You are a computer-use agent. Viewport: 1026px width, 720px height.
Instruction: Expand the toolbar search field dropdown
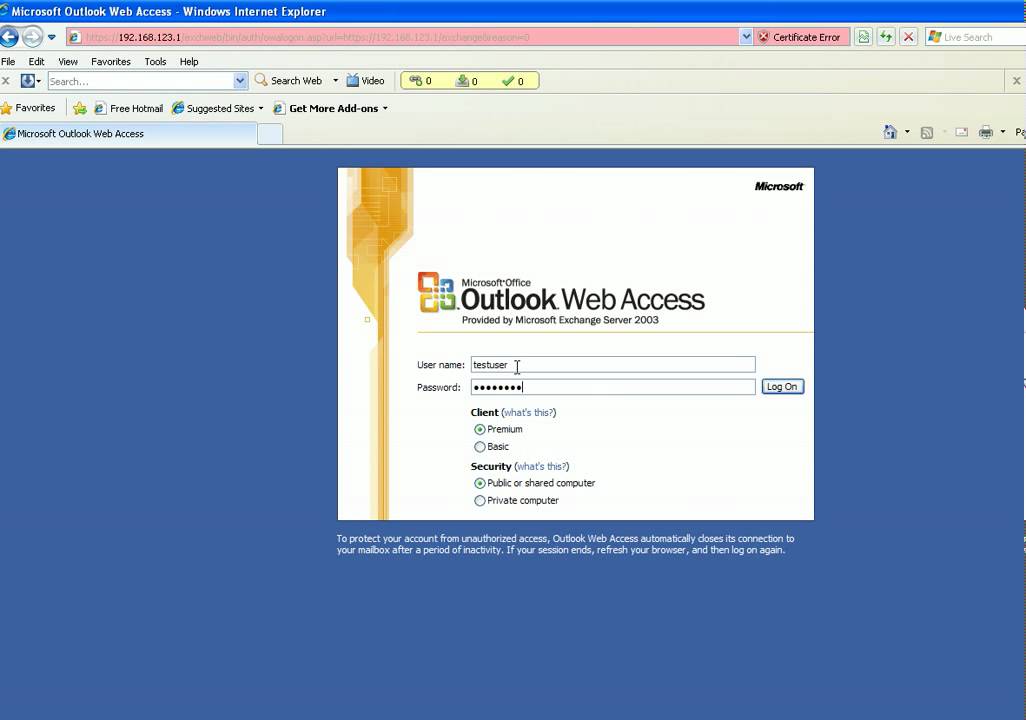click(240, 81)
